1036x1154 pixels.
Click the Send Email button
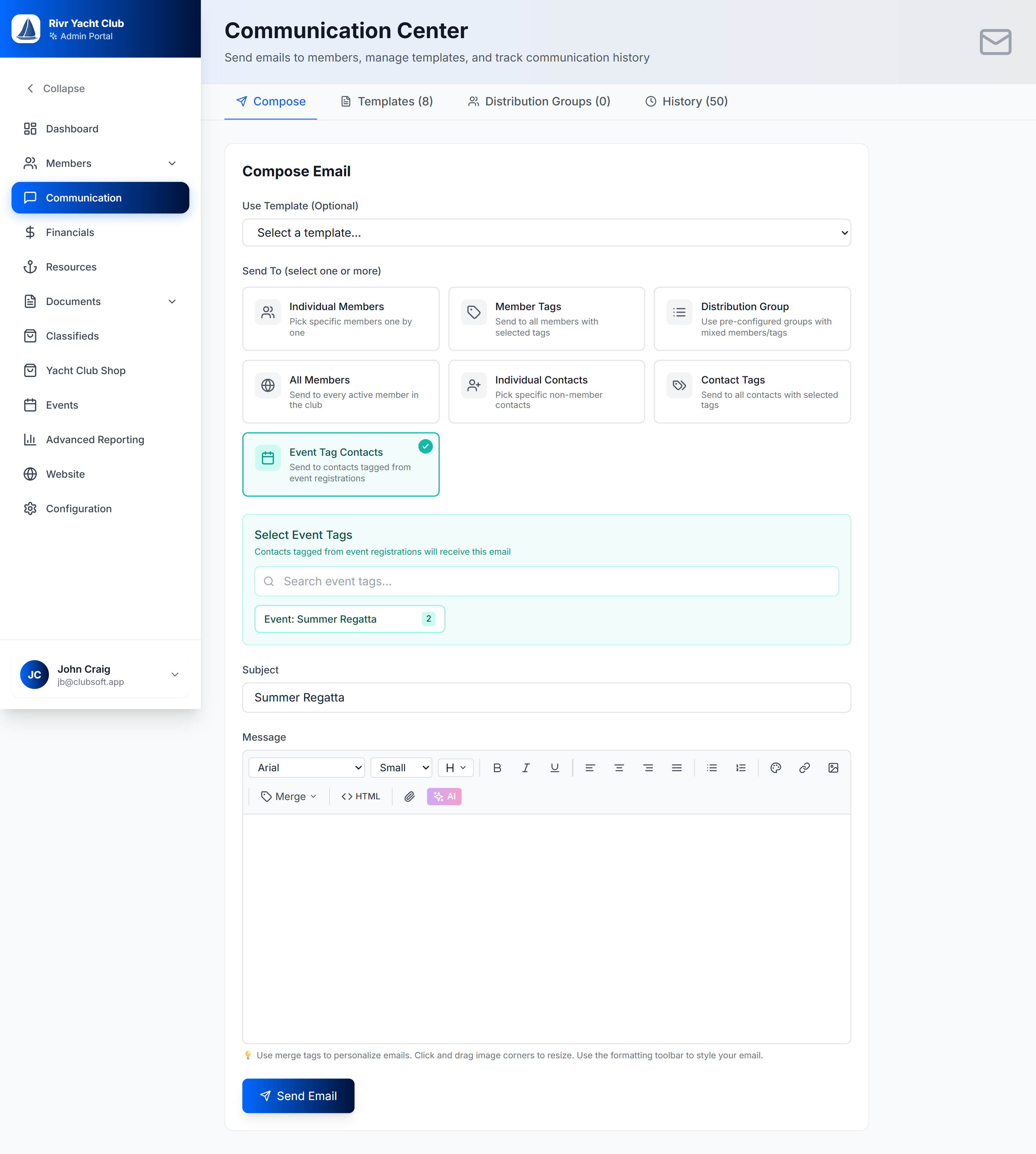(x=298, y=1095)
